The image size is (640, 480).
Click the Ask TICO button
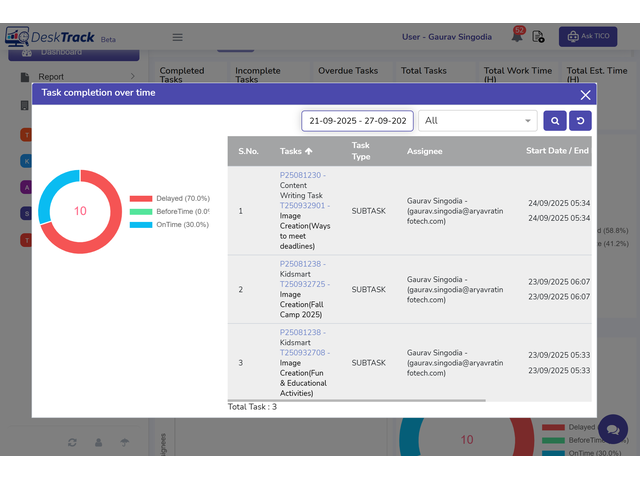587,37
